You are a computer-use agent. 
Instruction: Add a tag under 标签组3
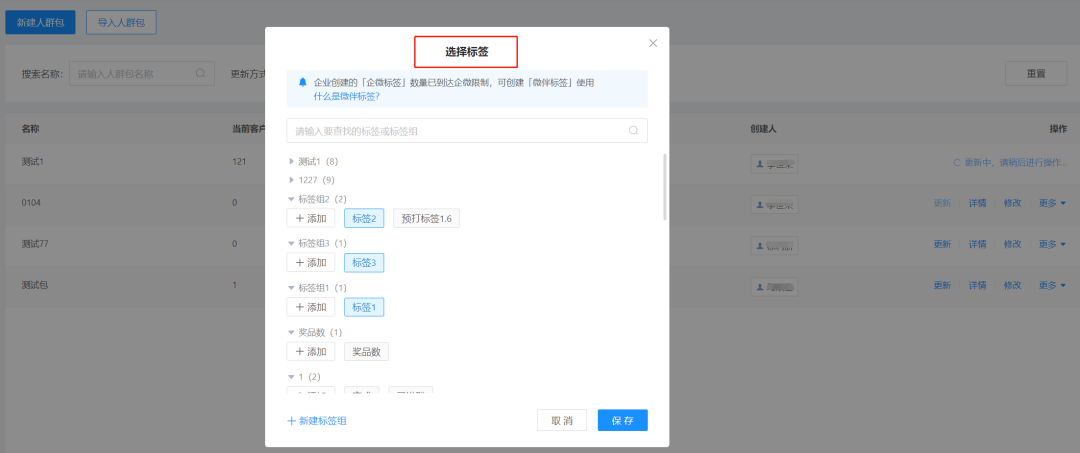(311, 262)
